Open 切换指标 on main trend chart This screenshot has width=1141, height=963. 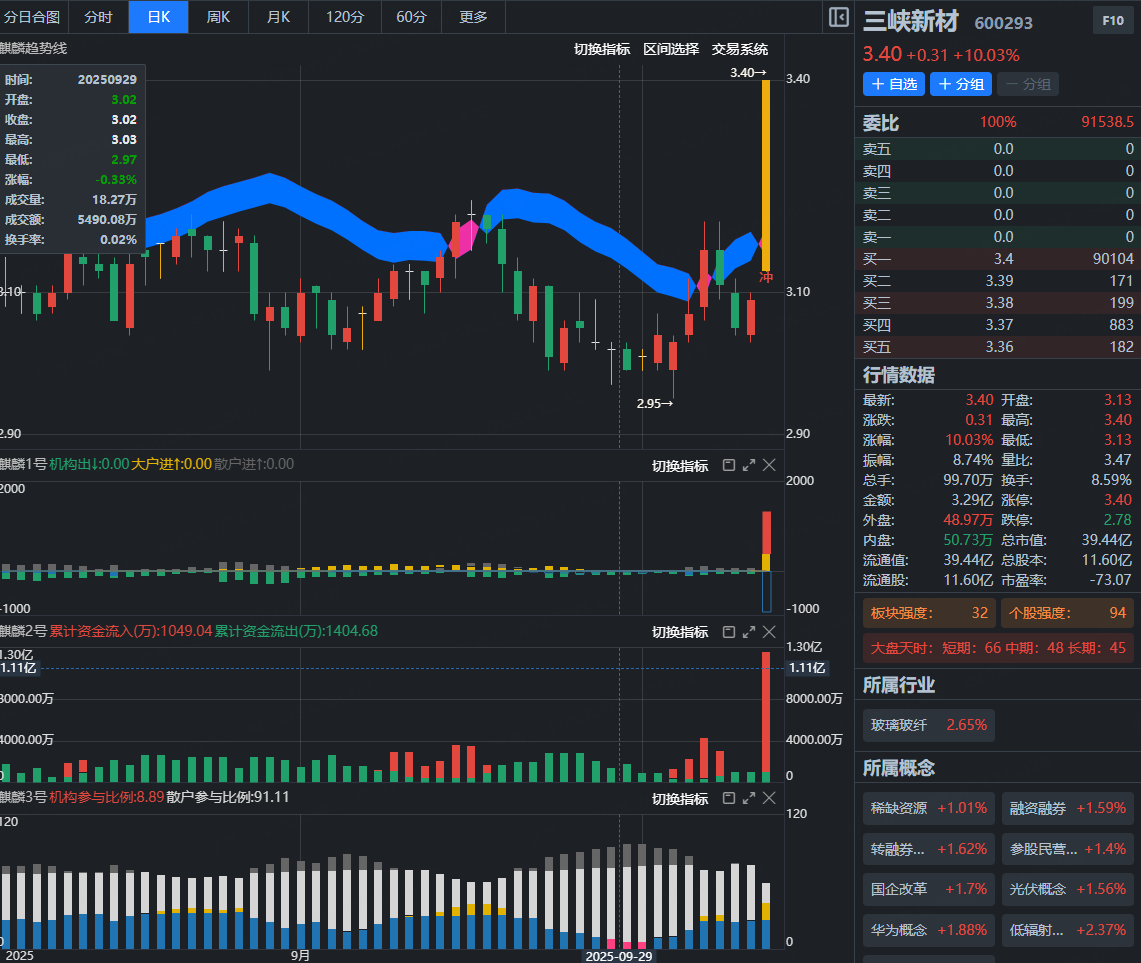(601, 49)
